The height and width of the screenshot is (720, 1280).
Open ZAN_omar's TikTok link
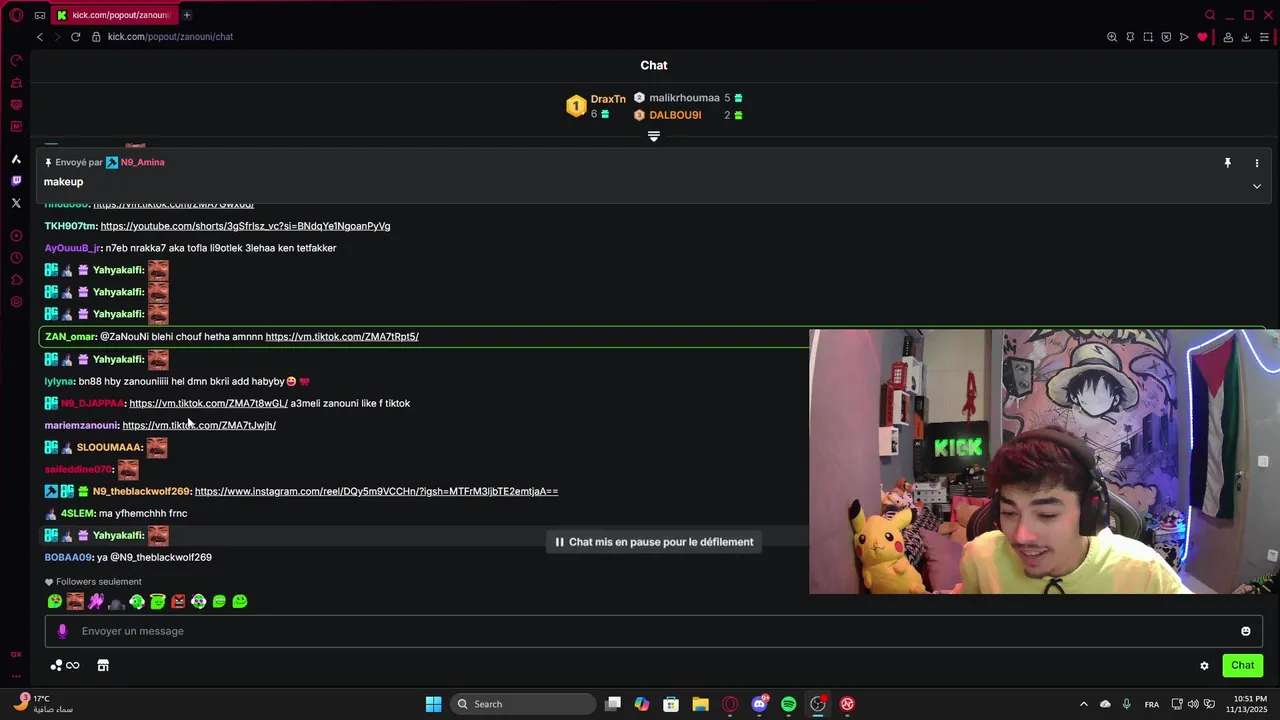click(342, 337)
